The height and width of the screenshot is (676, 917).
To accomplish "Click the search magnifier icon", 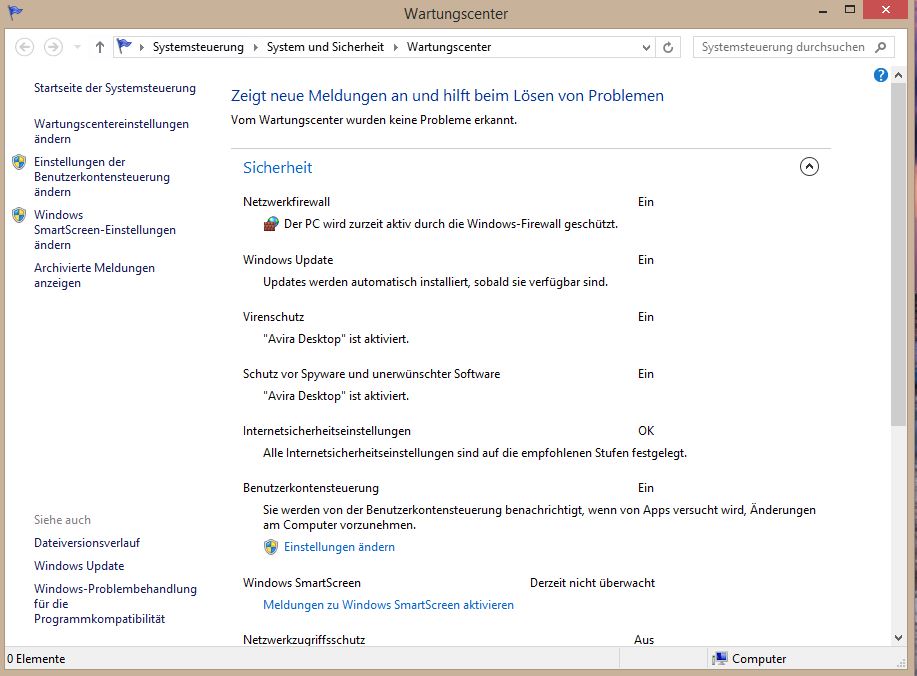I will (x=881, y=47).
